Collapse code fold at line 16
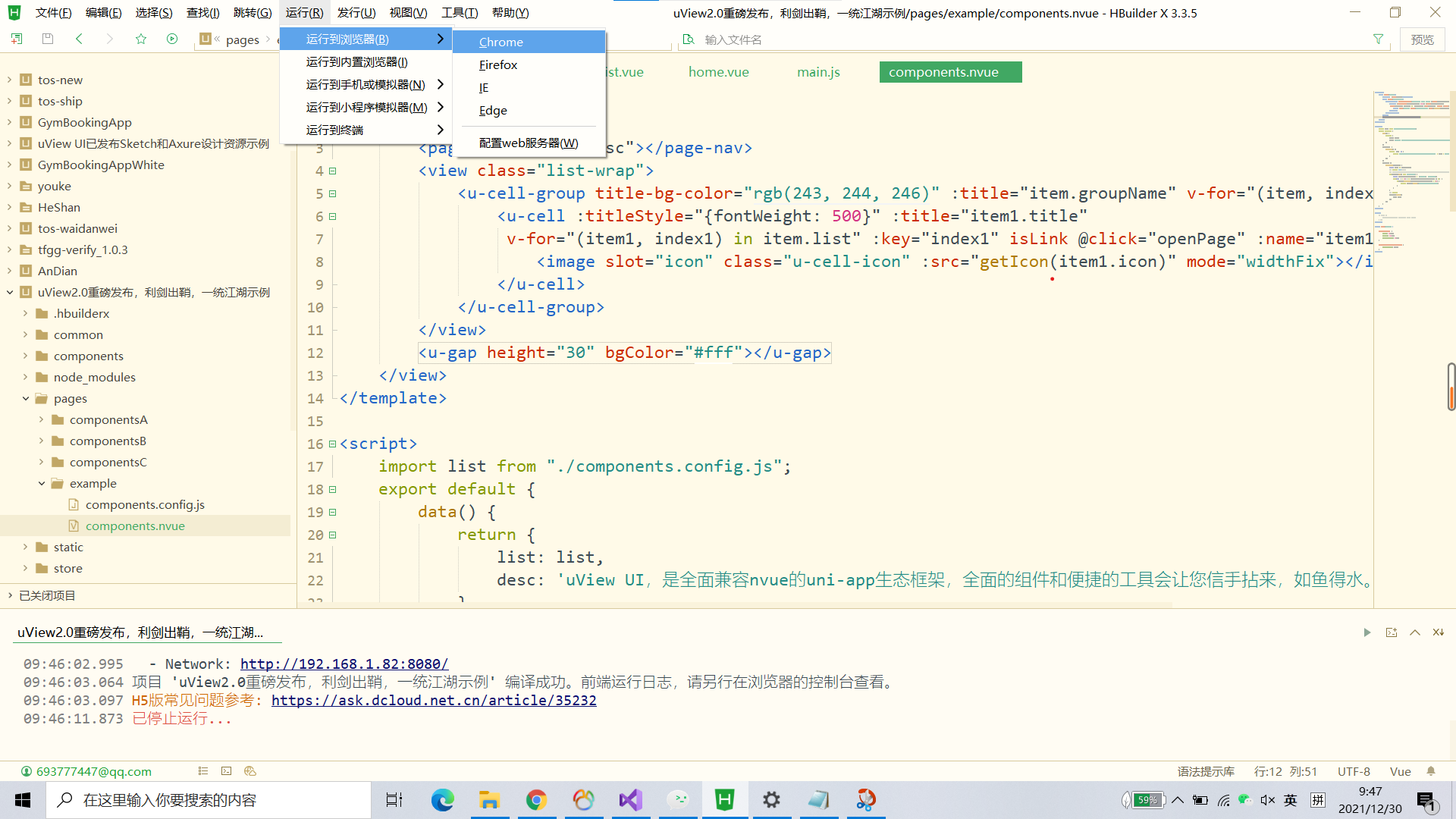The height and width of the screenshot is (819, 1456). (332, 444)
